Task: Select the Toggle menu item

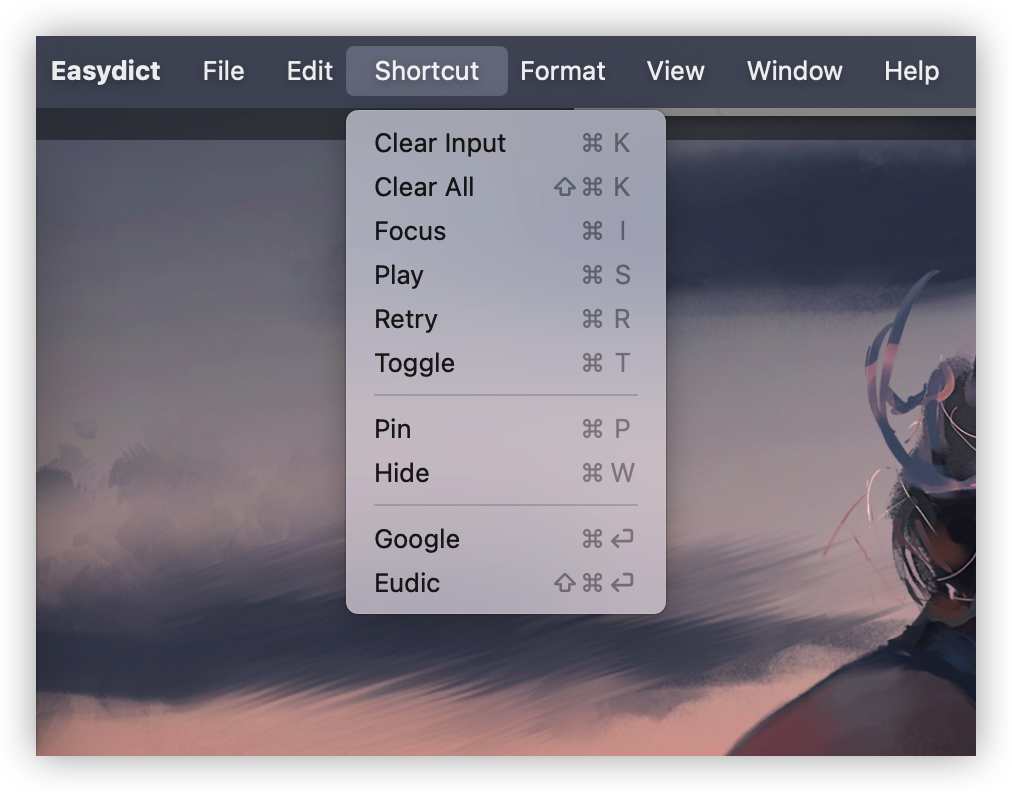Action: point(506,363)
